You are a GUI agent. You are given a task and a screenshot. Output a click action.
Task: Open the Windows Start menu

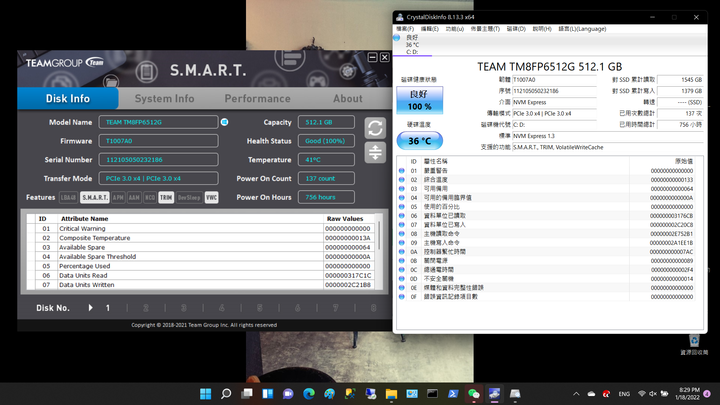click(206, 394)
